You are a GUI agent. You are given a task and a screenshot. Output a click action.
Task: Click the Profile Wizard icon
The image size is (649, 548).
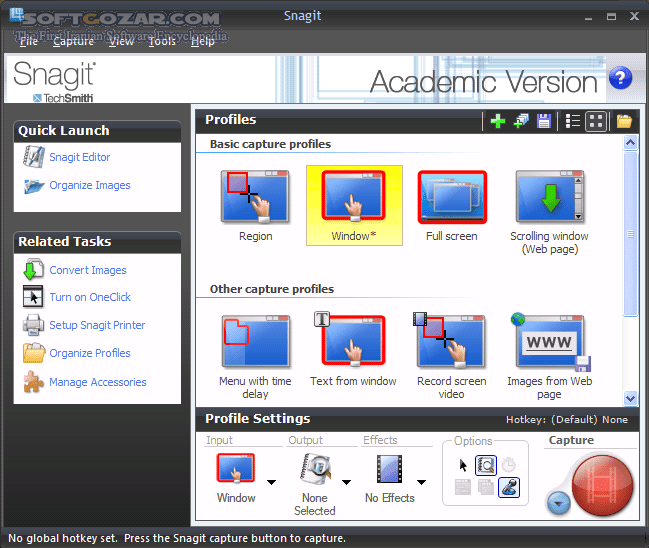[521, 121]
